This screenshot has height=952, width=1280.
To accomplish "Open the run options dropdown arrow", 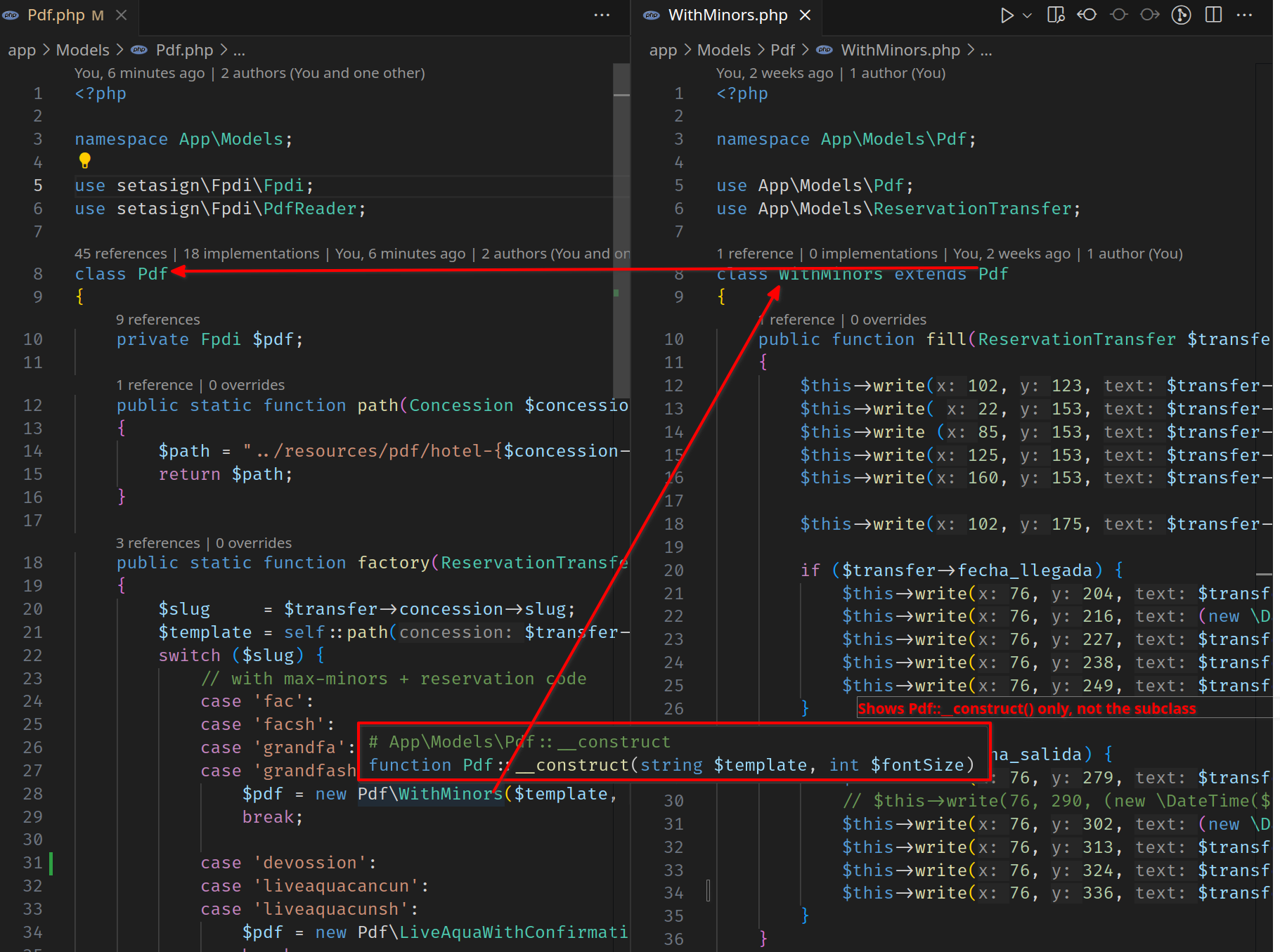I will point(1027,15).
